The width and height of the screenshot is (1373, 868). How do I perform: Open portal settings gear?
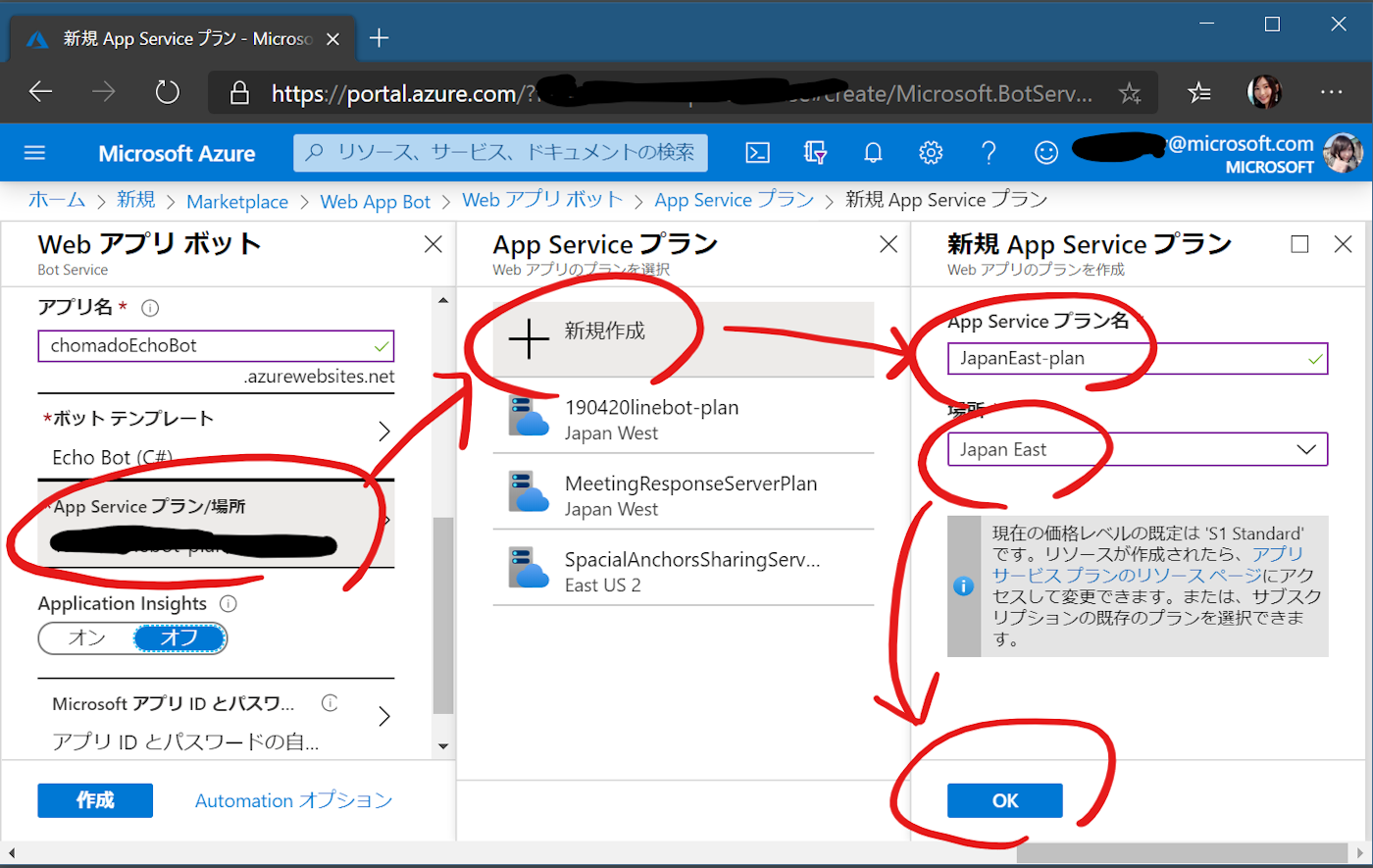931,152
